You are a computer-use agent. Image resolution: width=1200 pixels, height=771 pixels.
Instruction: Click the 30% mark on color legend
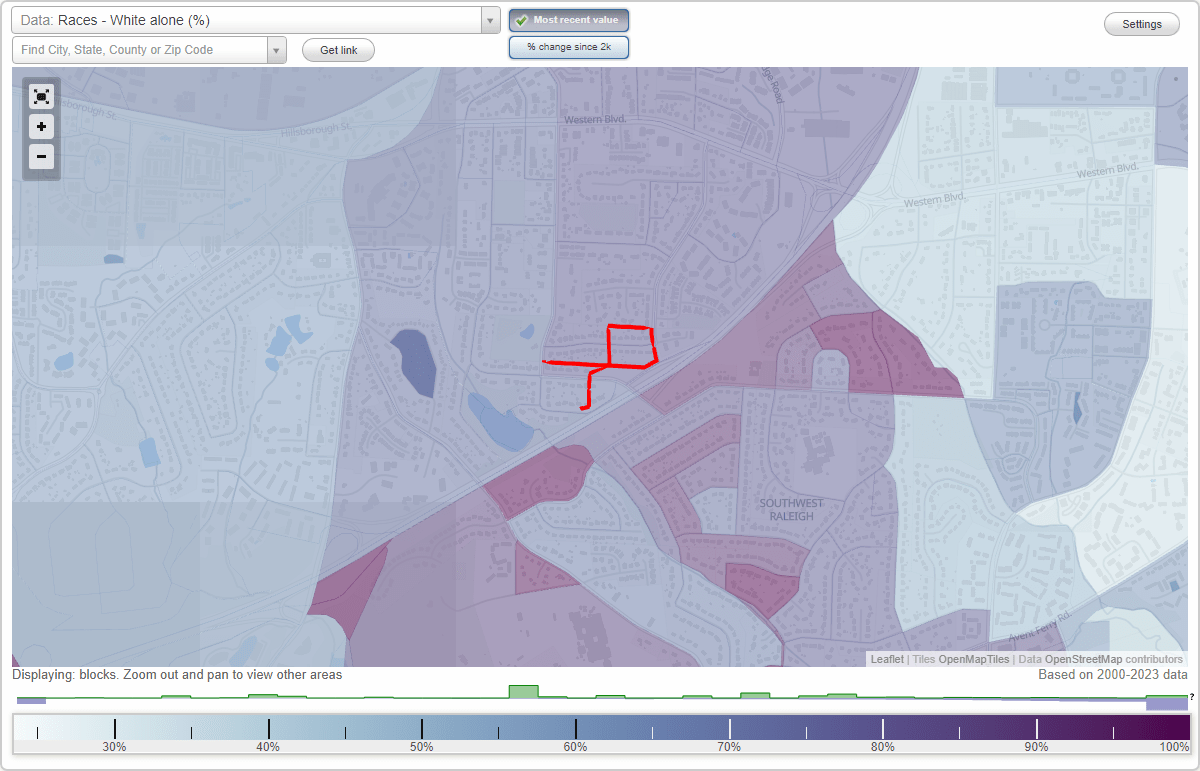(x=114, y=747)
